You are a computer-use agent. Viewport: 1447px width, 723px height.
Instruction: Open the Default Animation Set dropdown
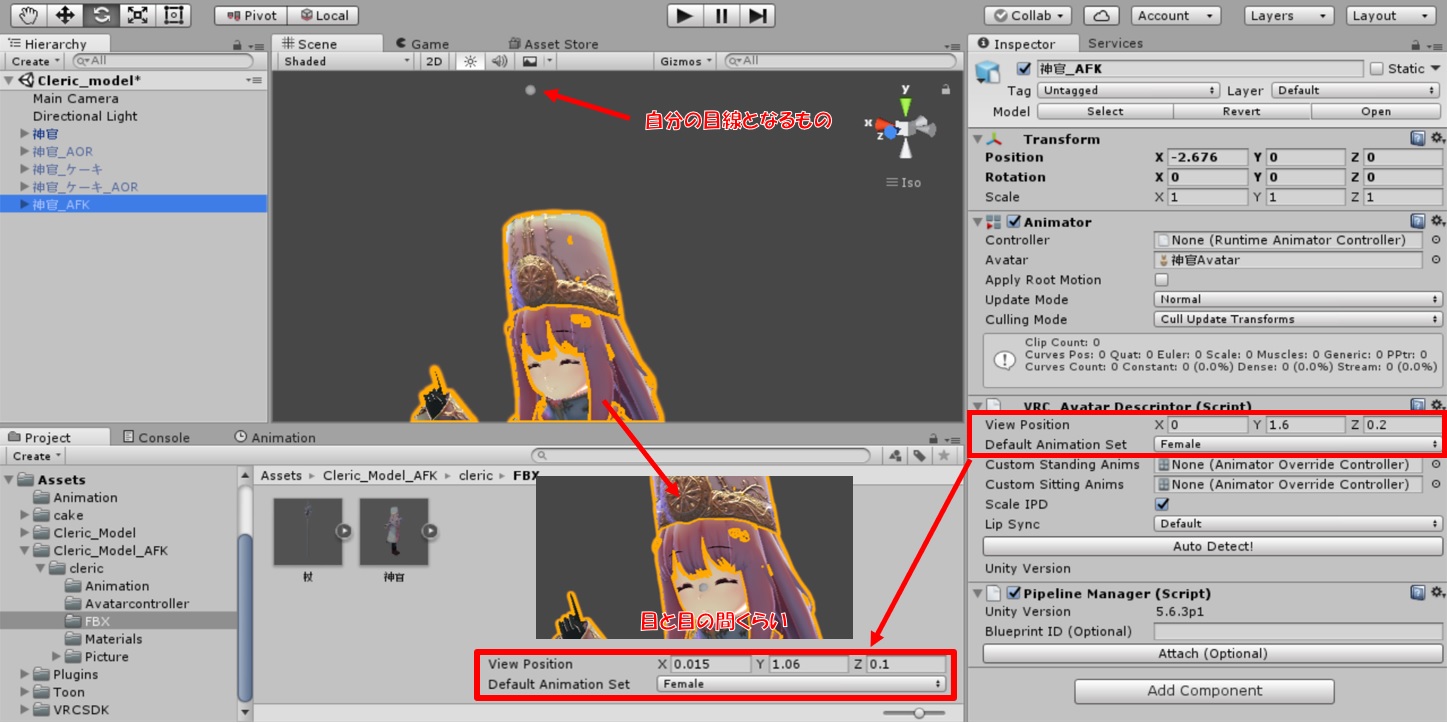coord(1296,444)
